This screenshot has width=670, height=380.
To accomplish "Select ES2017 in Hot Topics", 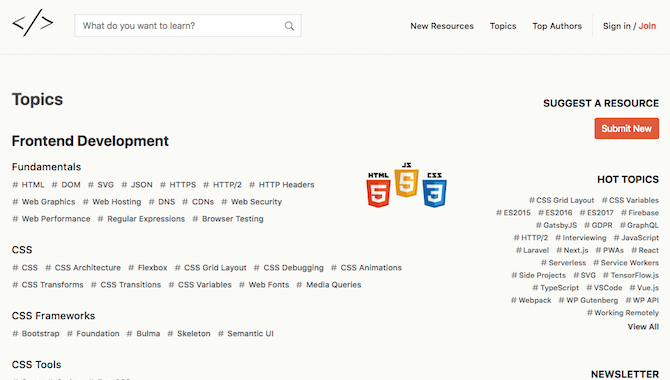I will (597, 212).
